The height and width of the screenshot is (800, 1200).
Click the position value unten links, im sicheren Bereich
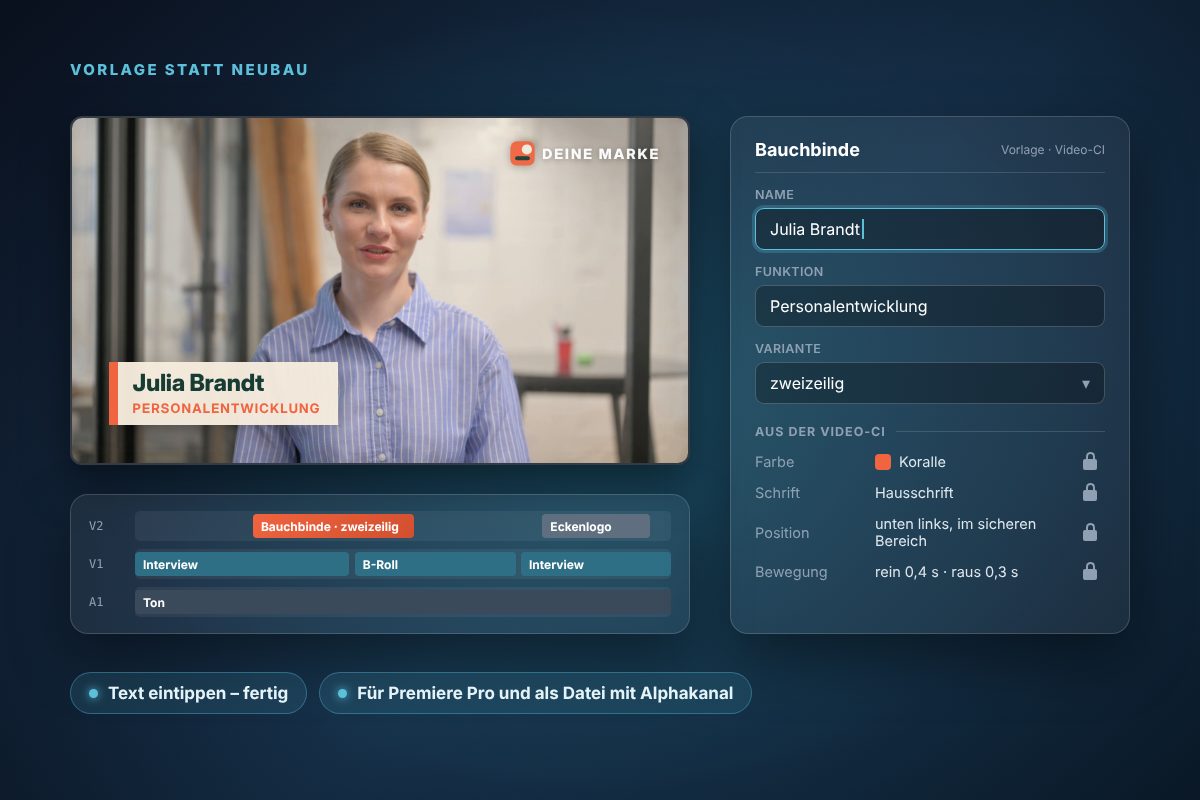click(x=955, y=532)
